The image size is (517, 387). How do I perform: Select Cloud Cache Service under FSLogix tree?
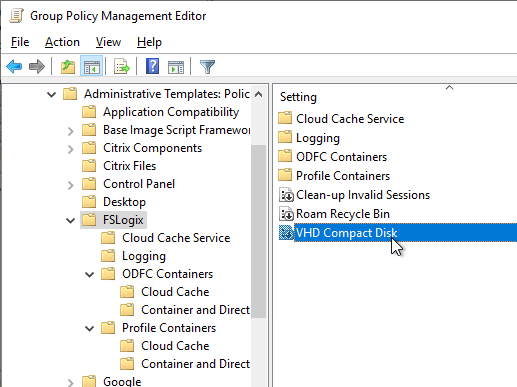[176, 238]
